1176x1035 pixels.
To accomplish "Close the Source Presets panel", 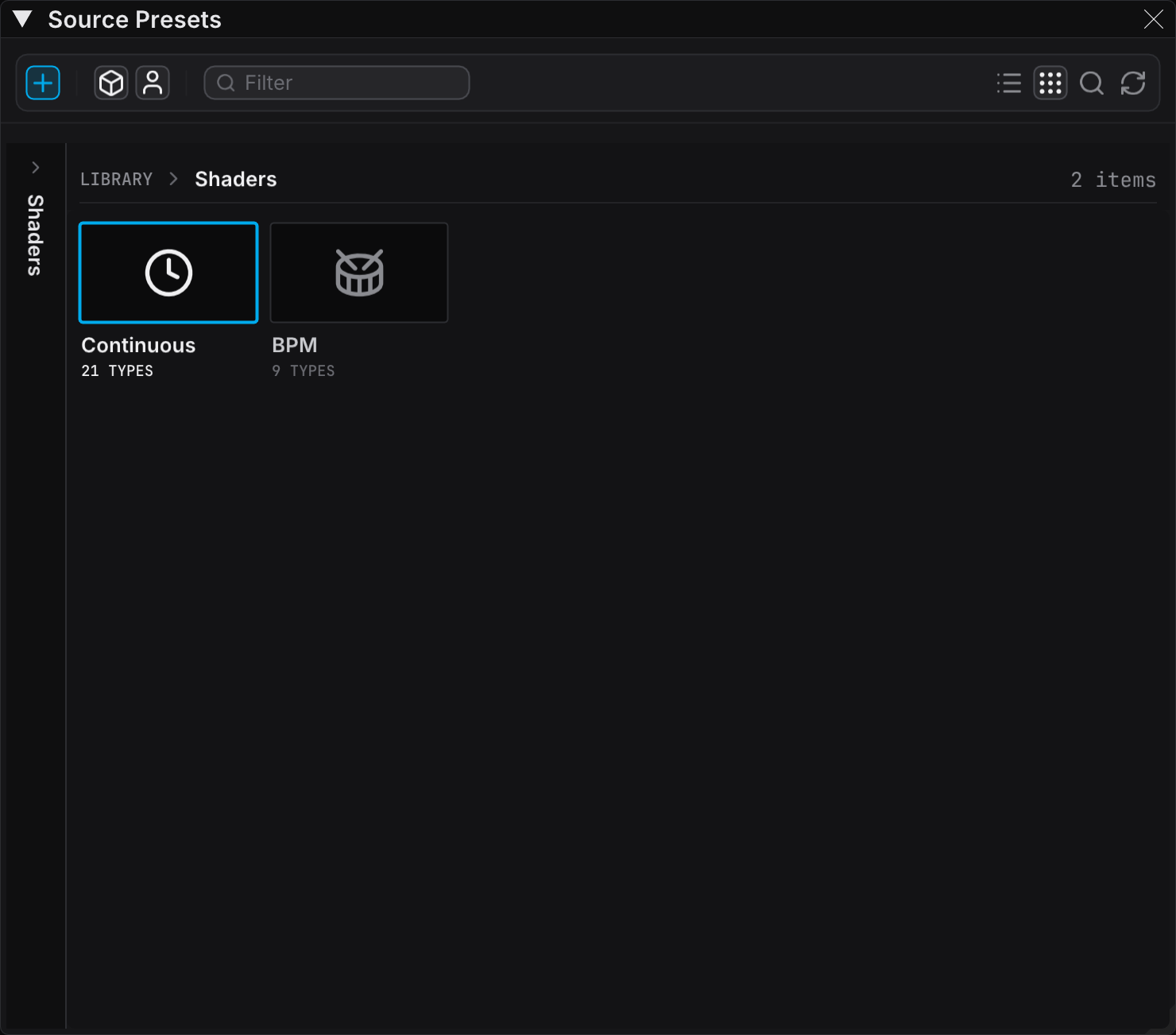I will tap(1154, 19).
